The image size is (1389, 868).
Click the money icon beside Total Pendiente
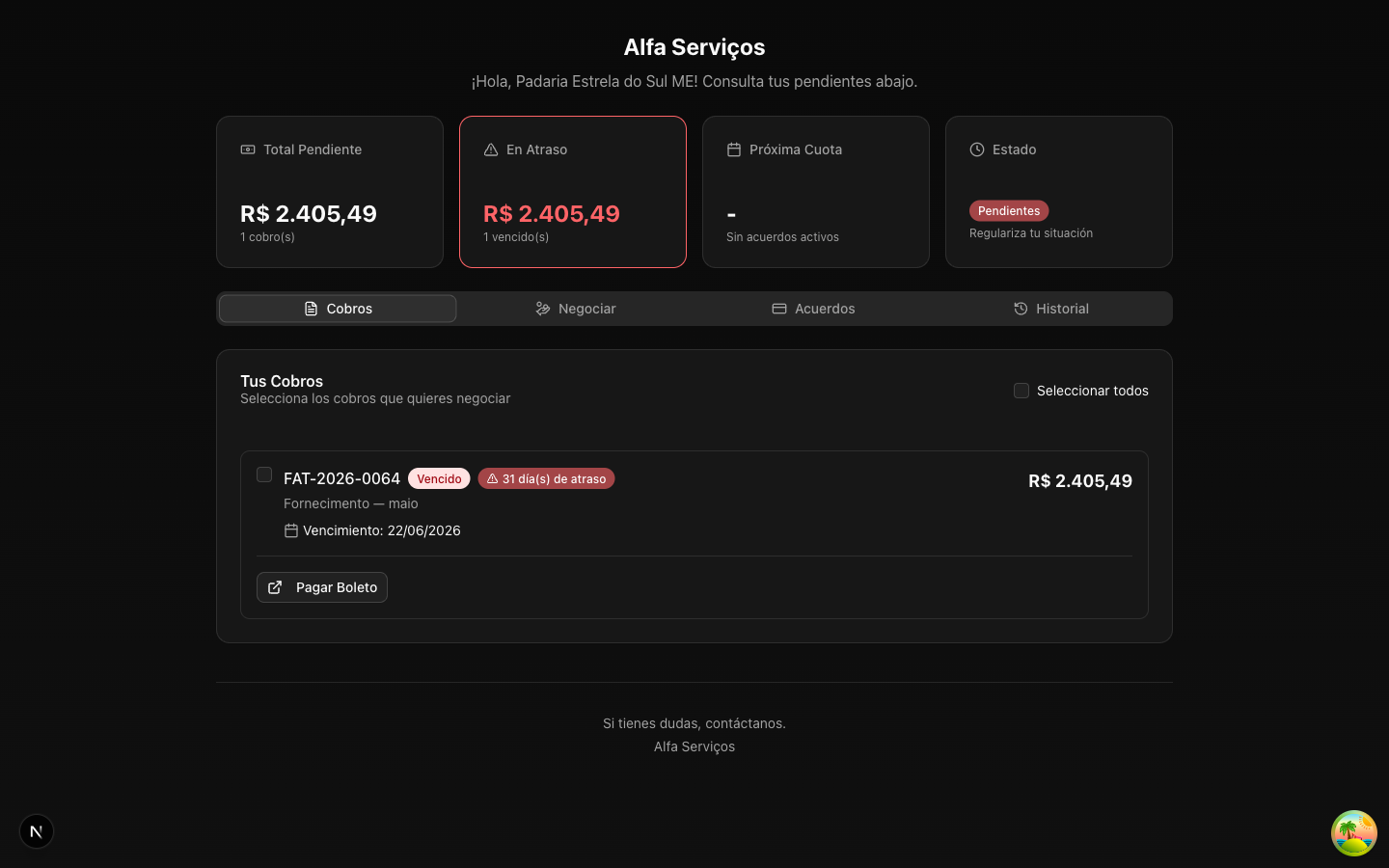point(248,149)
